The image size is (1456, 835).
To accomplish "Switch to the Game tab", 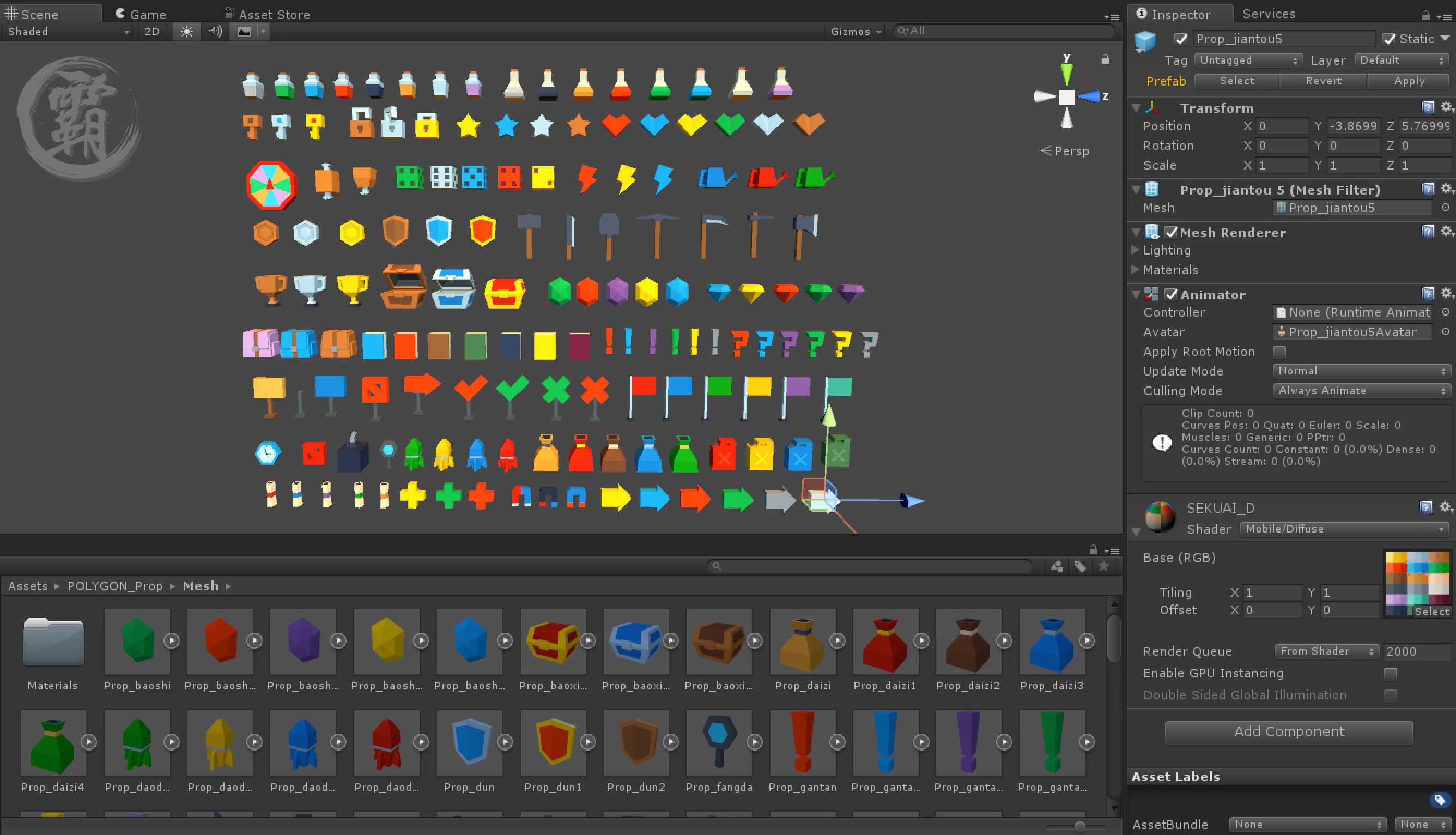I will pos(141,14).
